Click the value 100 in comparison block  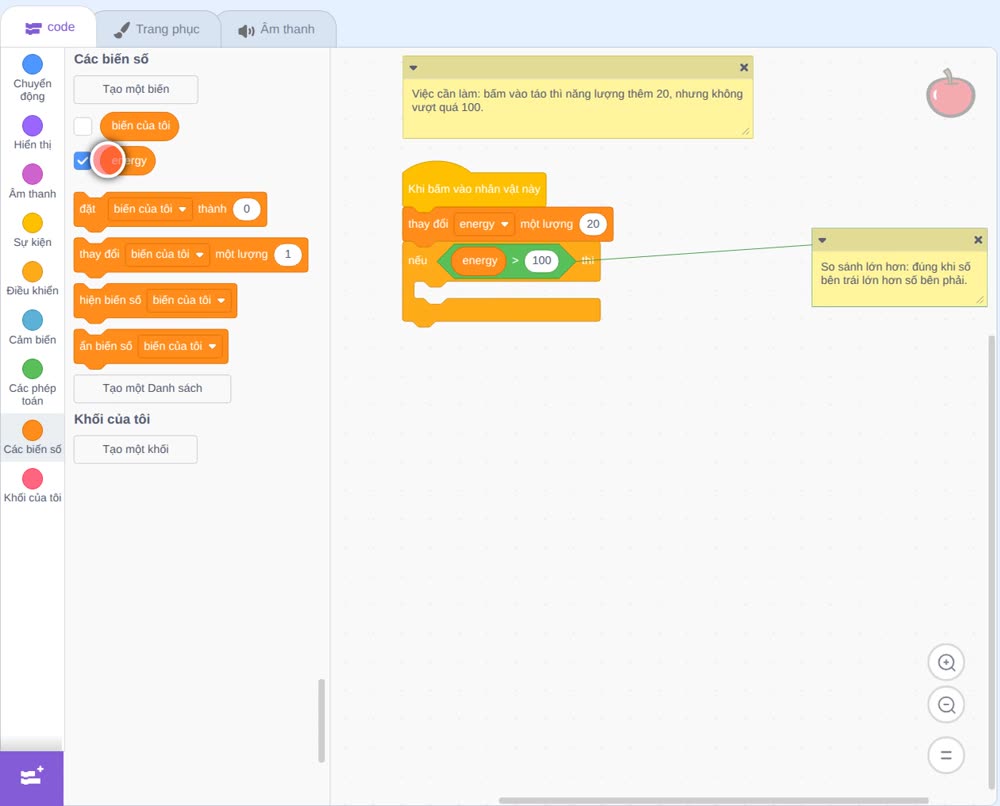[x=541, y=260]
